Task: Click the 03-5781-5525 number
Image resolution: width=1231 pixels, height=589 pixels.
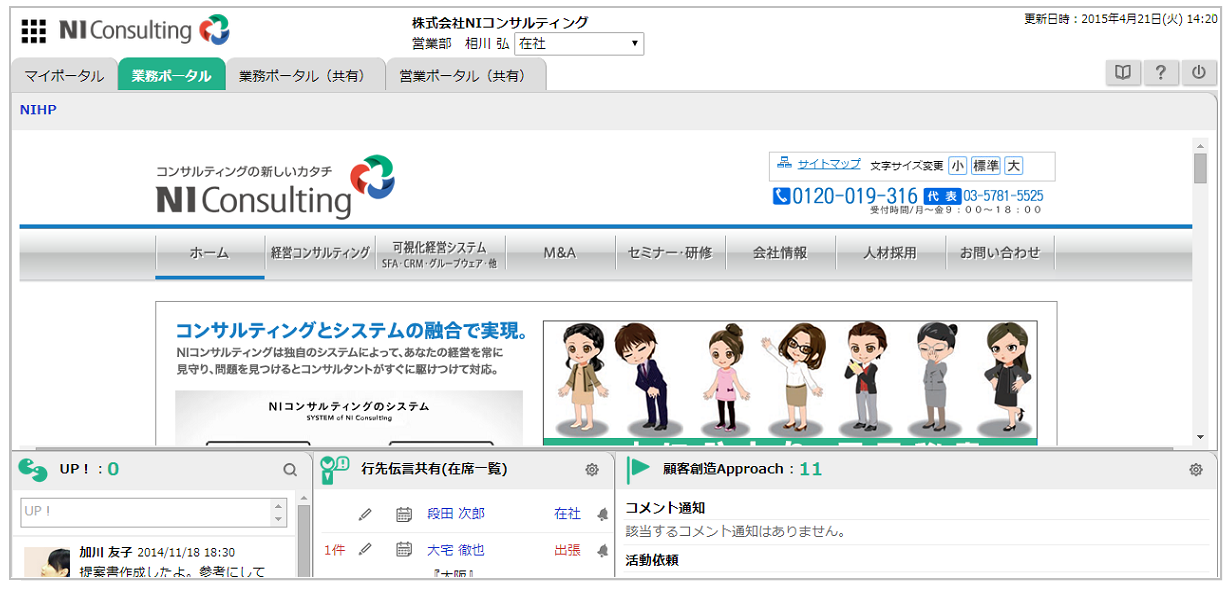Action: (x=1003, y=196)
